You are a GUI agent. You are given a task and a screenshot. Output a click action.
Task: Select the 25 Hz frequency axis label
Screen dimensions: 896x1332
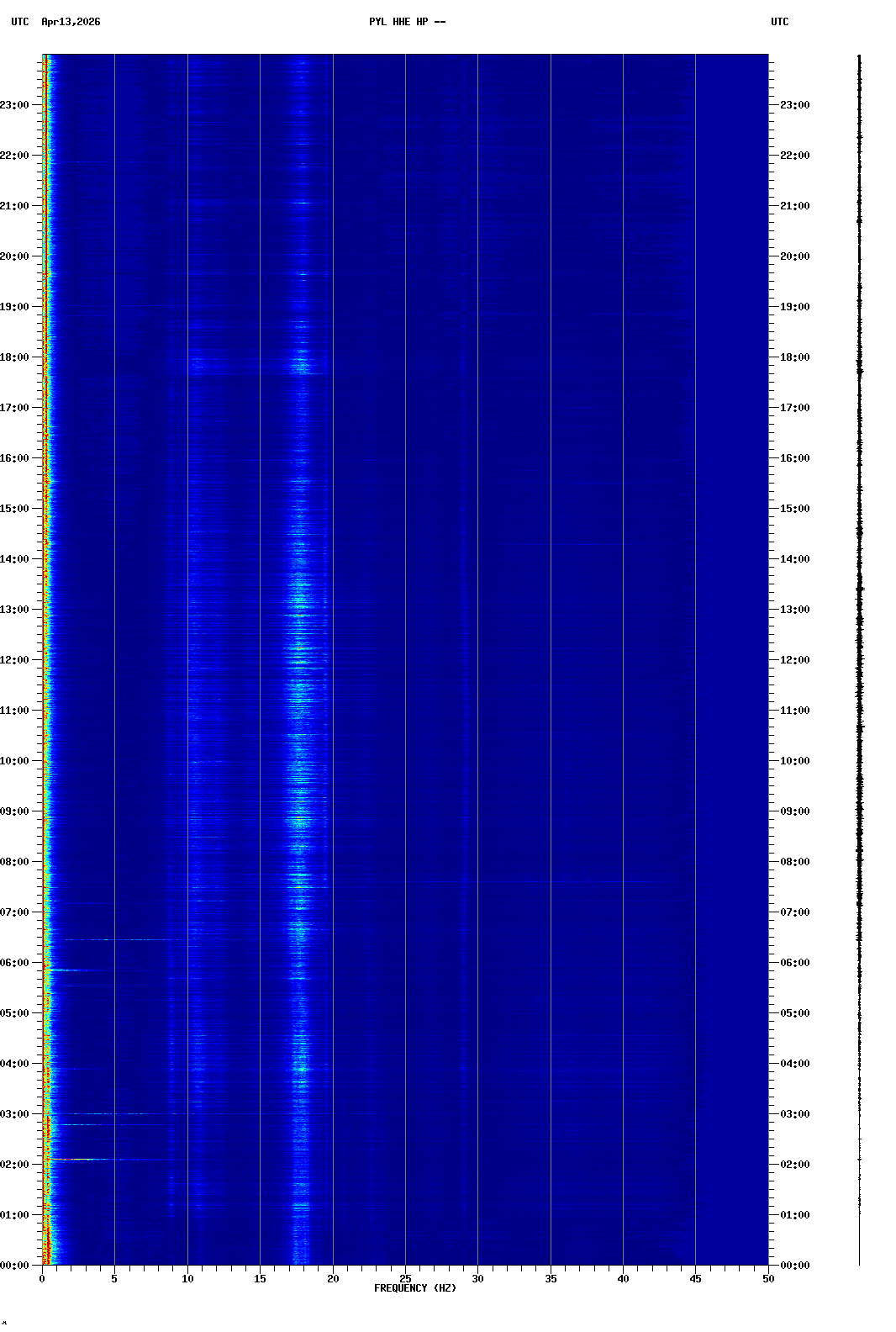click(405, 1279)
